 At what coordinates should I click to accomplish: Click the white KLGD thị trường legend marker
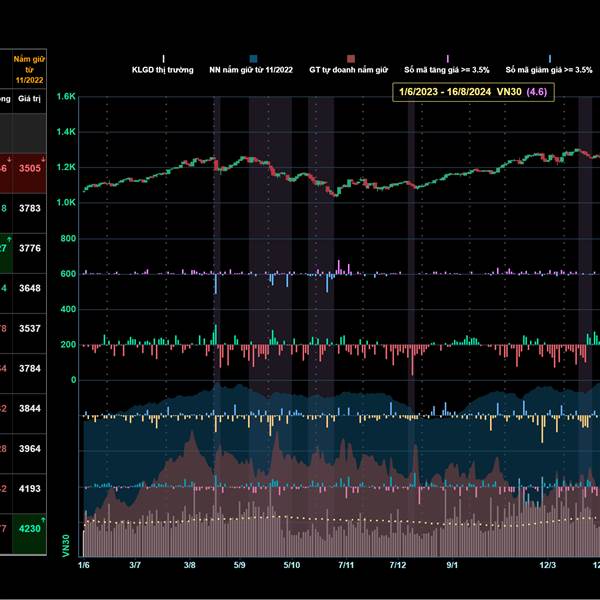[163, 59]
